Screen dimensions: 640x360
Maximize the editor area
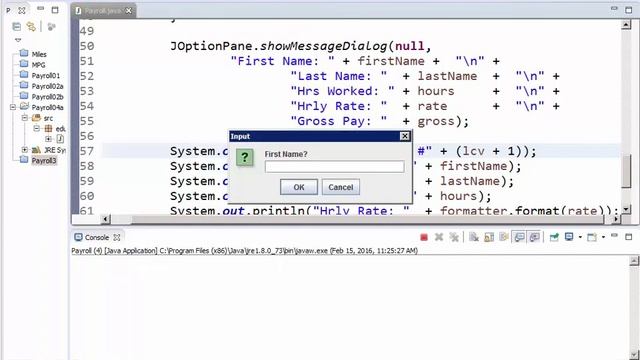pyautogui.click(x=629, y=10)
